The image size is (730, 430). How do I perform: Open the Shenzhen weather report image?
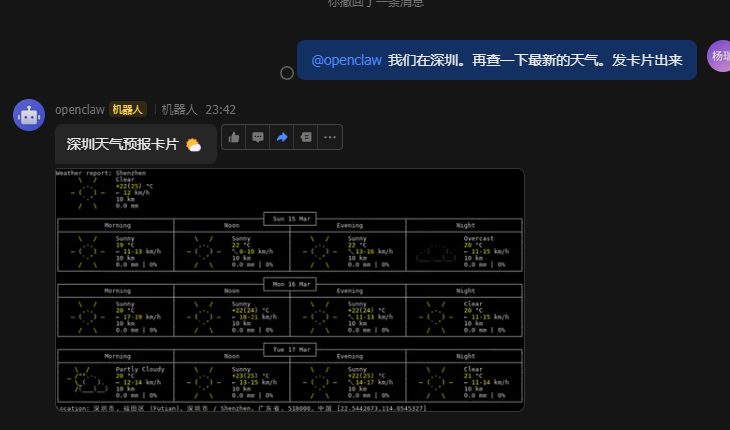(x=289, y=290)
